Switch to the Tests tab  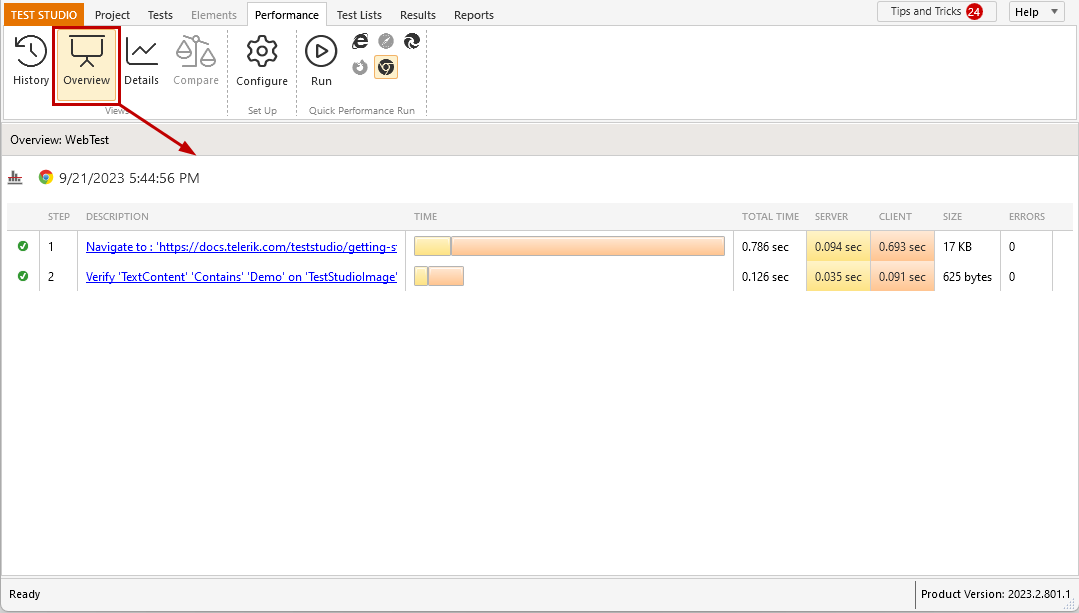[160, 14]
